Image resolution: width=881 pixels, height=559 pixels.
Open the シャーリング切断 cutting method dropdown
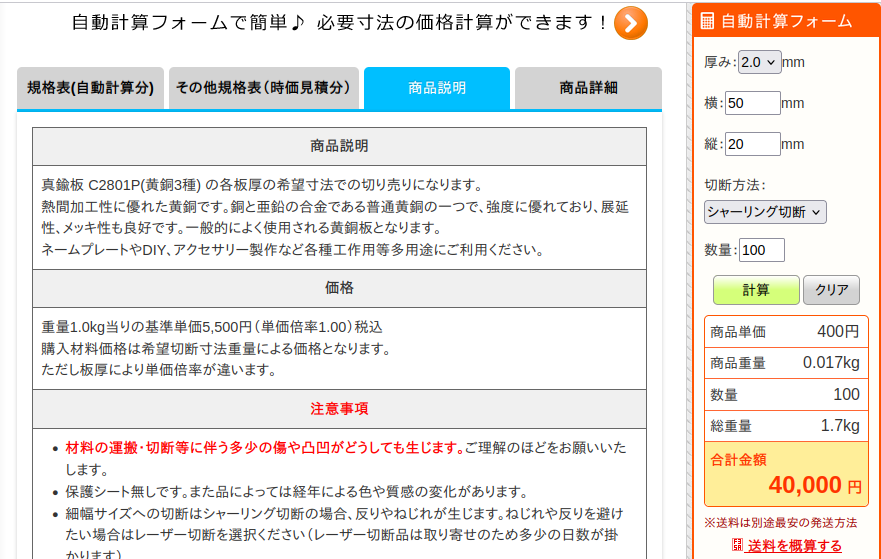coord(765,212)
